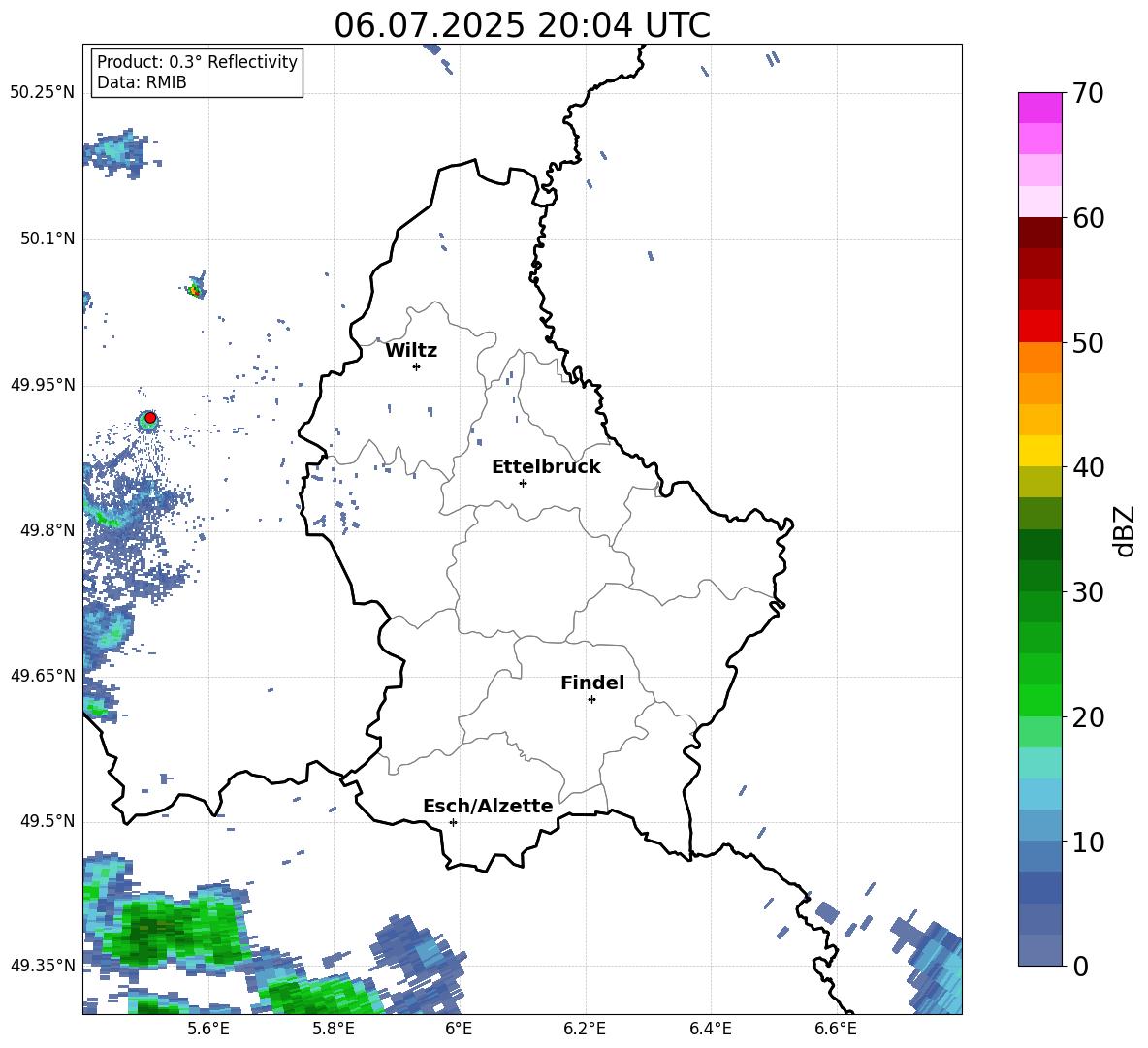Click the 6.4°E longitude label
Image resolution: width=1148 pixels, height=1048 pixels.
click(710, 1029)
